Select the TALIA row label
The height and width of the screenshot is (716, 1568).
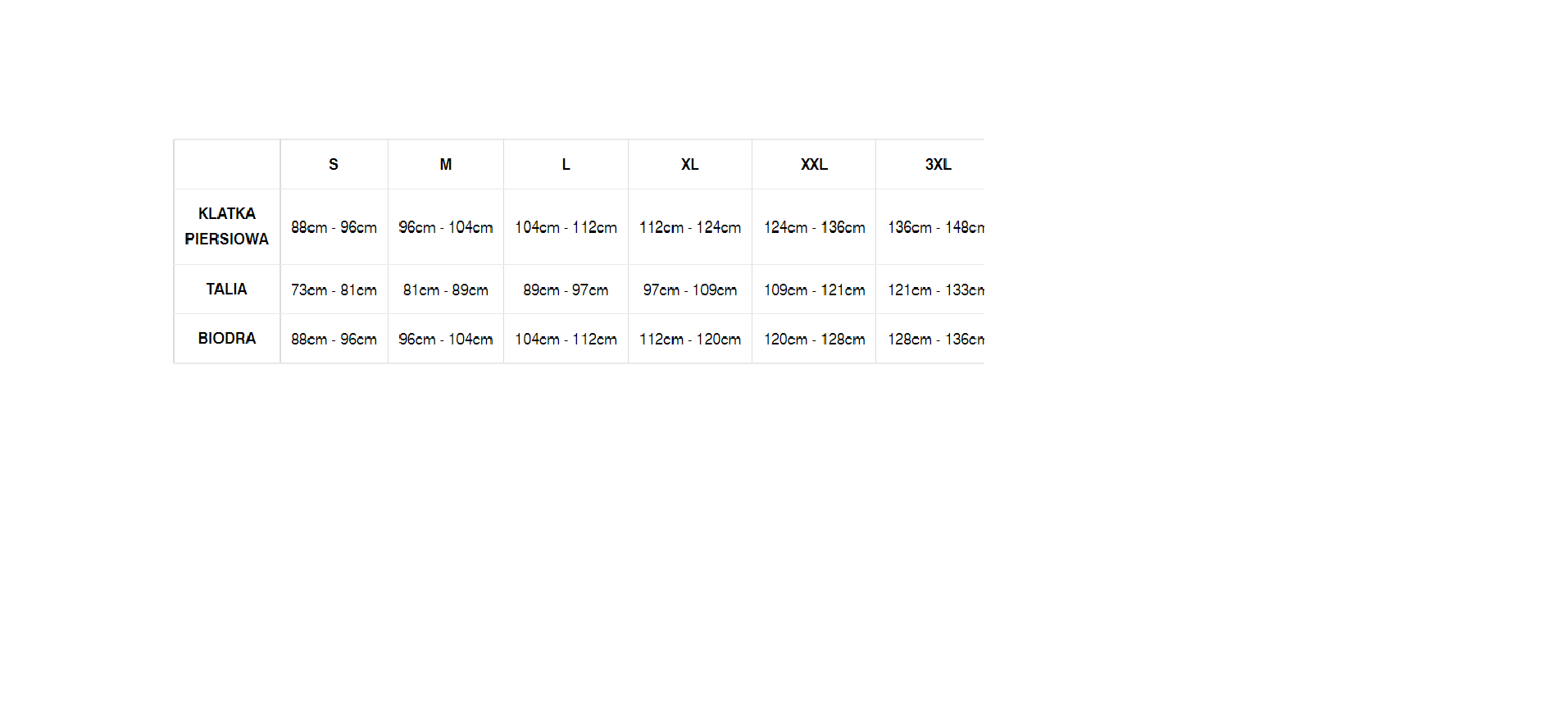pyautogui.click(x=227, y=290)
